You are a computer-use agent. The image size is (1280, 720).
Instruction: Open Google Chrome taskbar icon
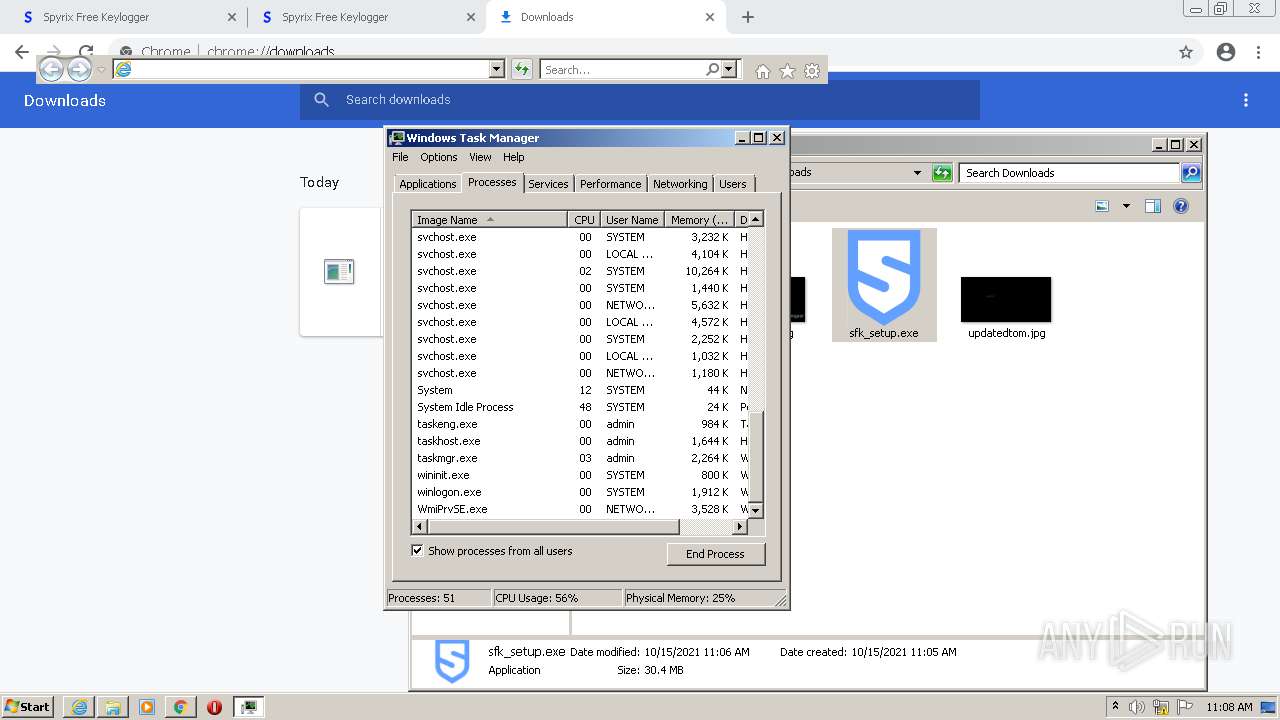click(181, 707)
